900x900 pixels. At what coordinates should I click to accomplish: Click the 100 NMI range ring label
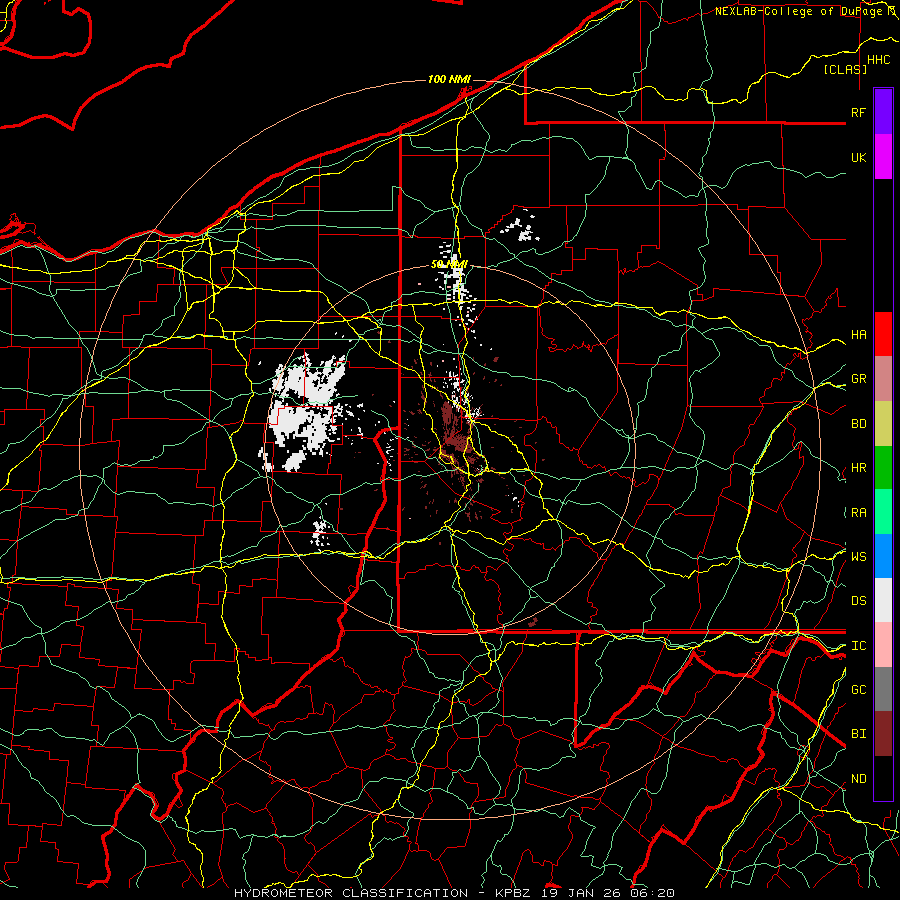(449, 79)
